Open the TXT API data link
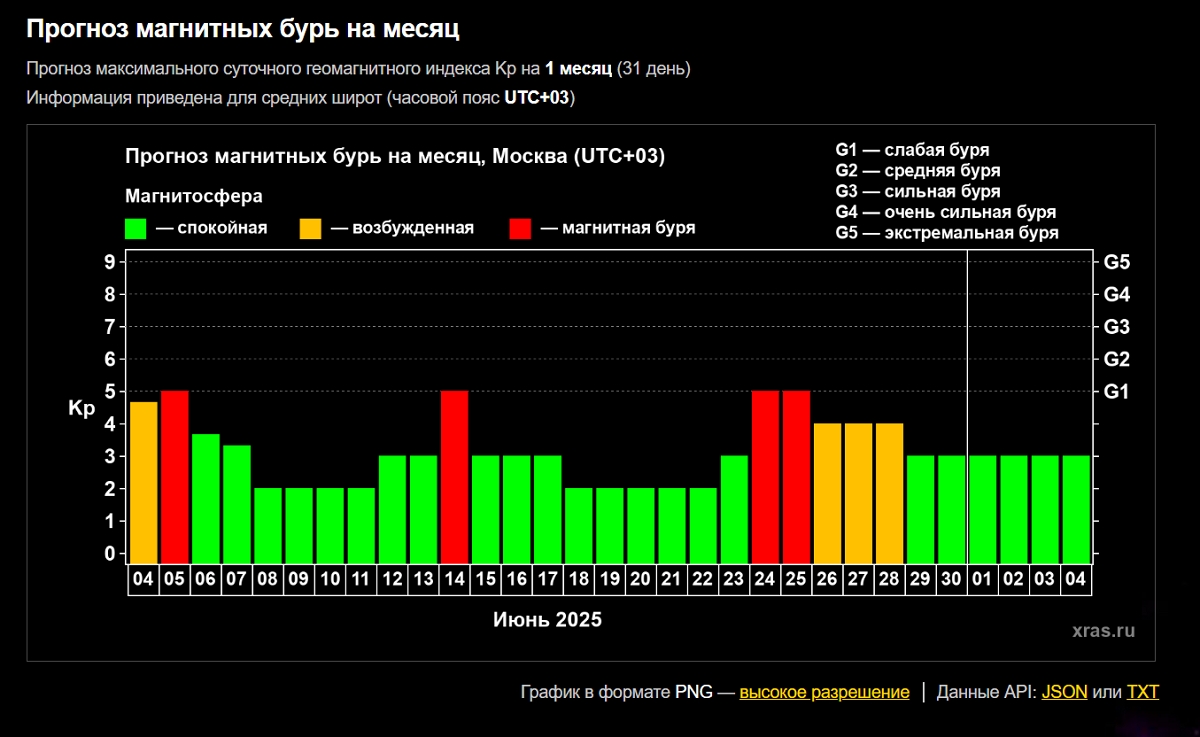Viewport: 1200px width, 737px height. pos(1142,692)
